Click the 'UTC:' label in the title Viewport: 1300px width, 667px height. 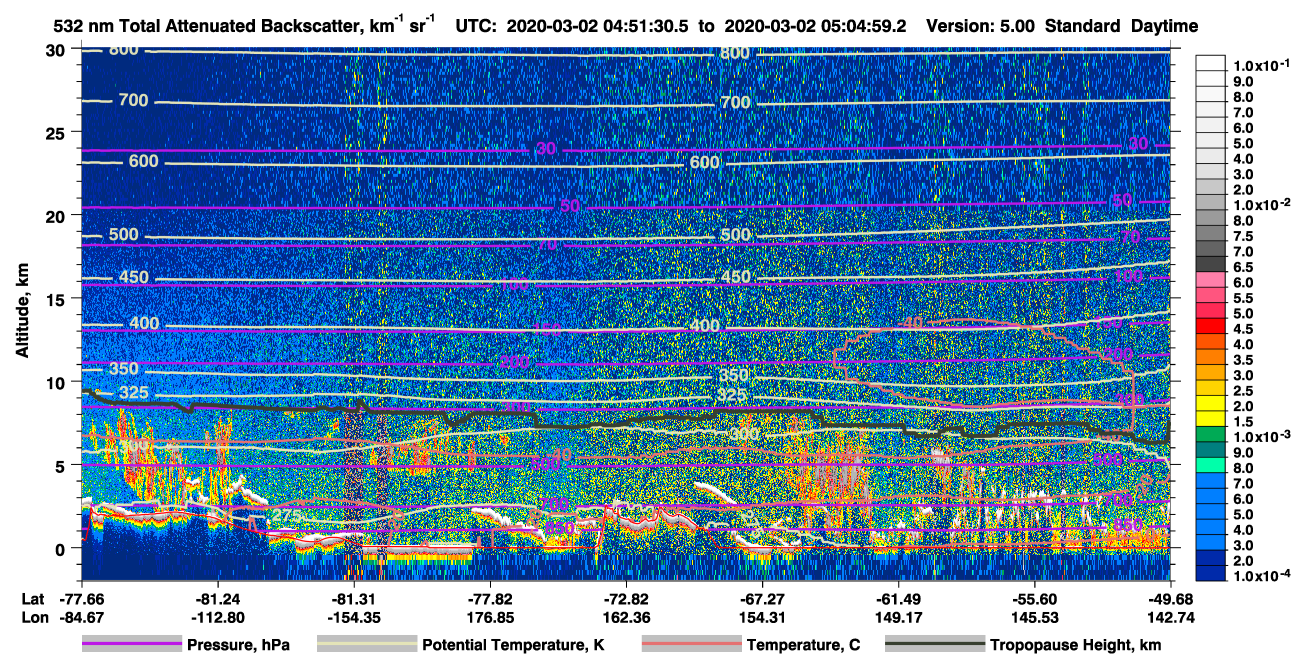coord(475,27)
